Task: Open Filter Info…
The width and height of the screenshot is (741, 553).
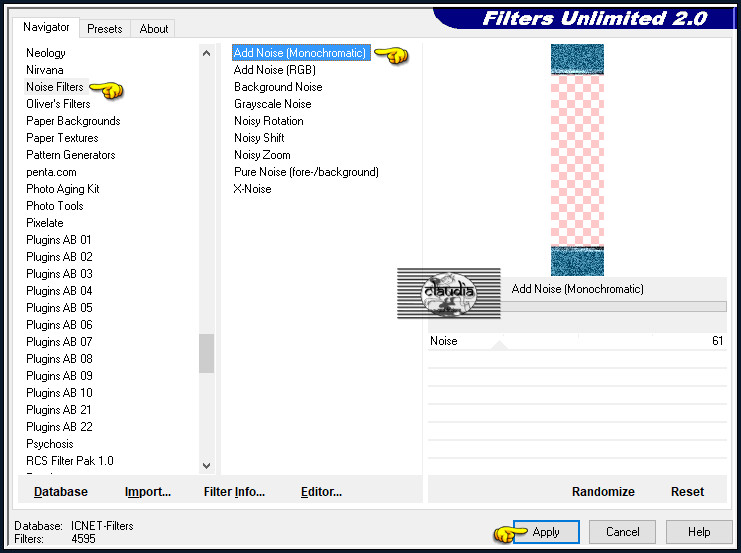Action: [x=234, y=492]
